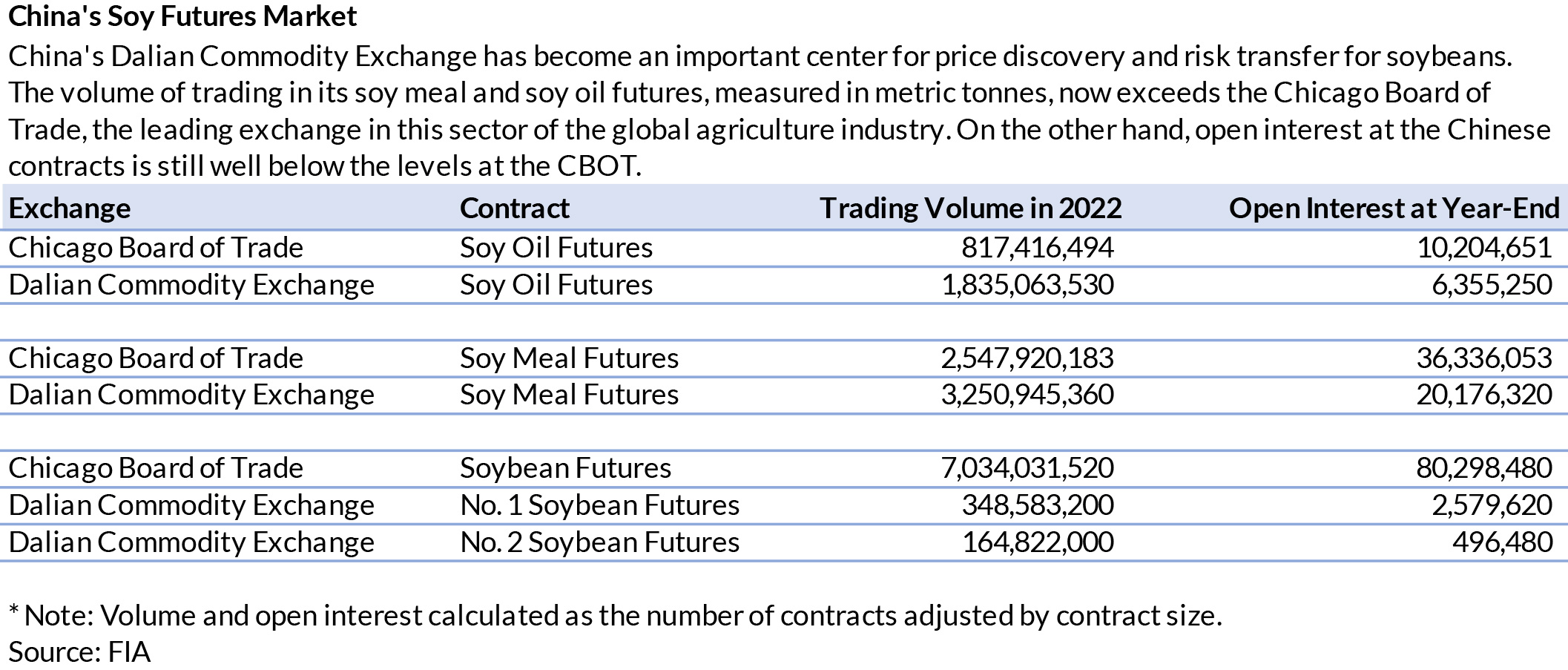This screenshot has width=1568, height=670.
Task: Click open interest value 6,355,250
Action: [x=1492, y=285]
